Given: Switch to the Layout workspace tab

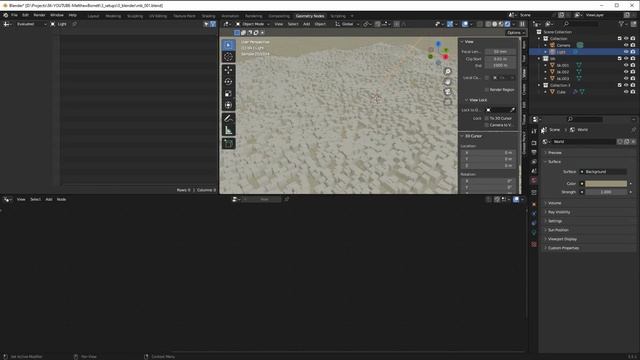Looking at the screenshot, I should point(93,16).
